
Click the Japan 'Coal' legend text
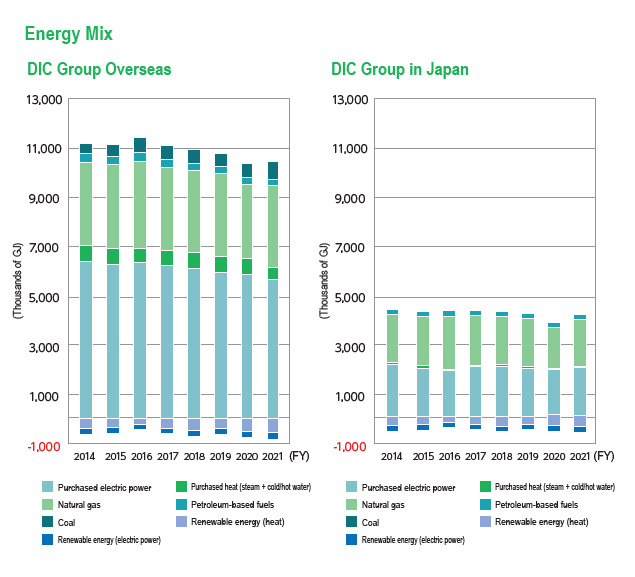point(370,522)
